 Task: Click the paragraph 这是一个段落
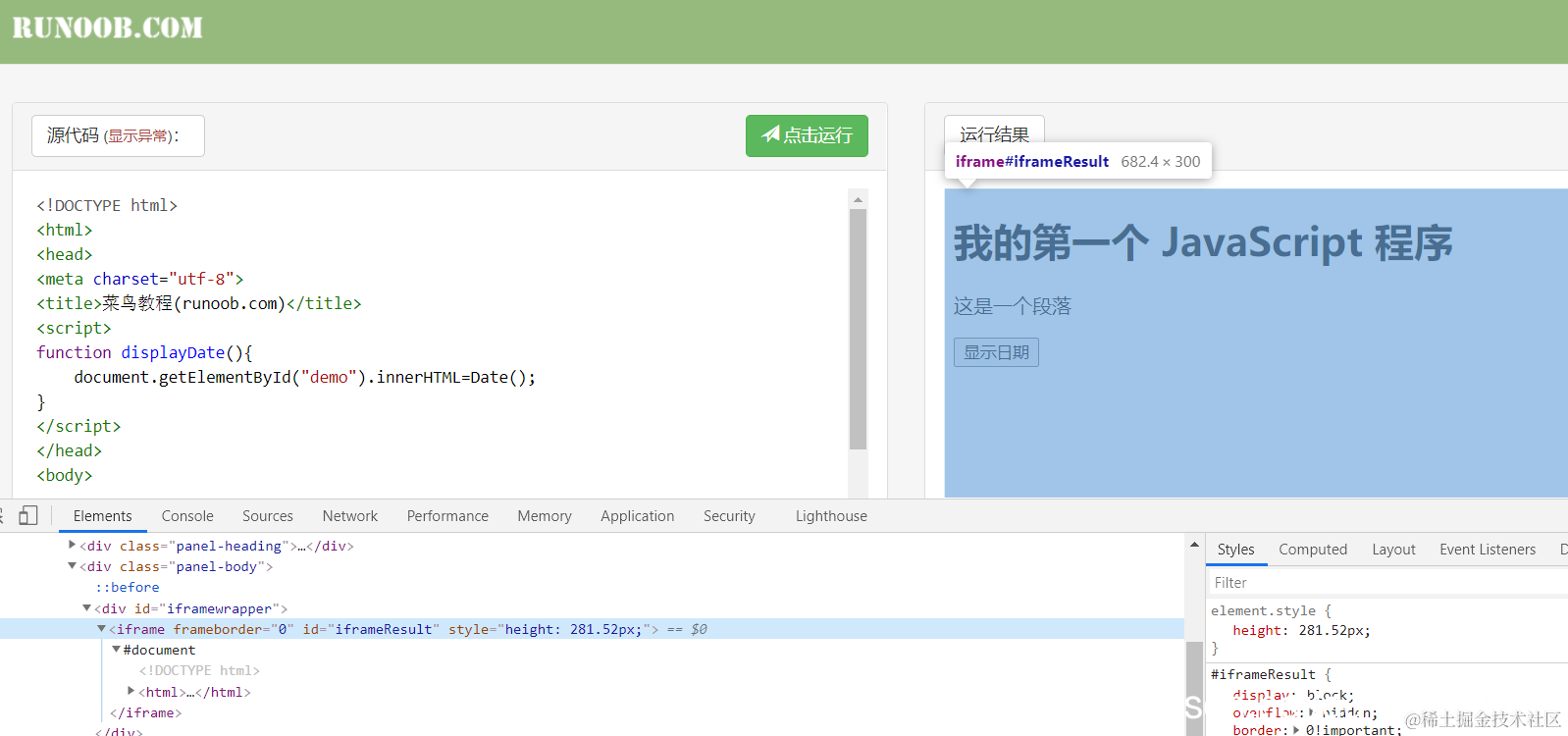1013,306
